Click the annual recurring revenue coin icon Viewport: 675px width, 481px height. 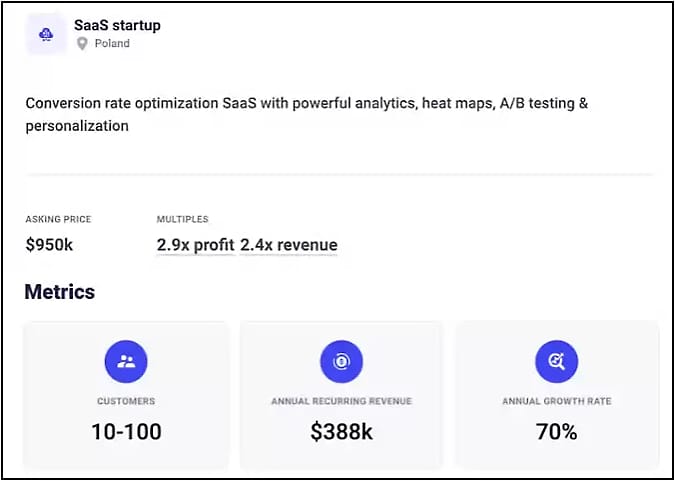pyautogui.click(x=341, y=361)
